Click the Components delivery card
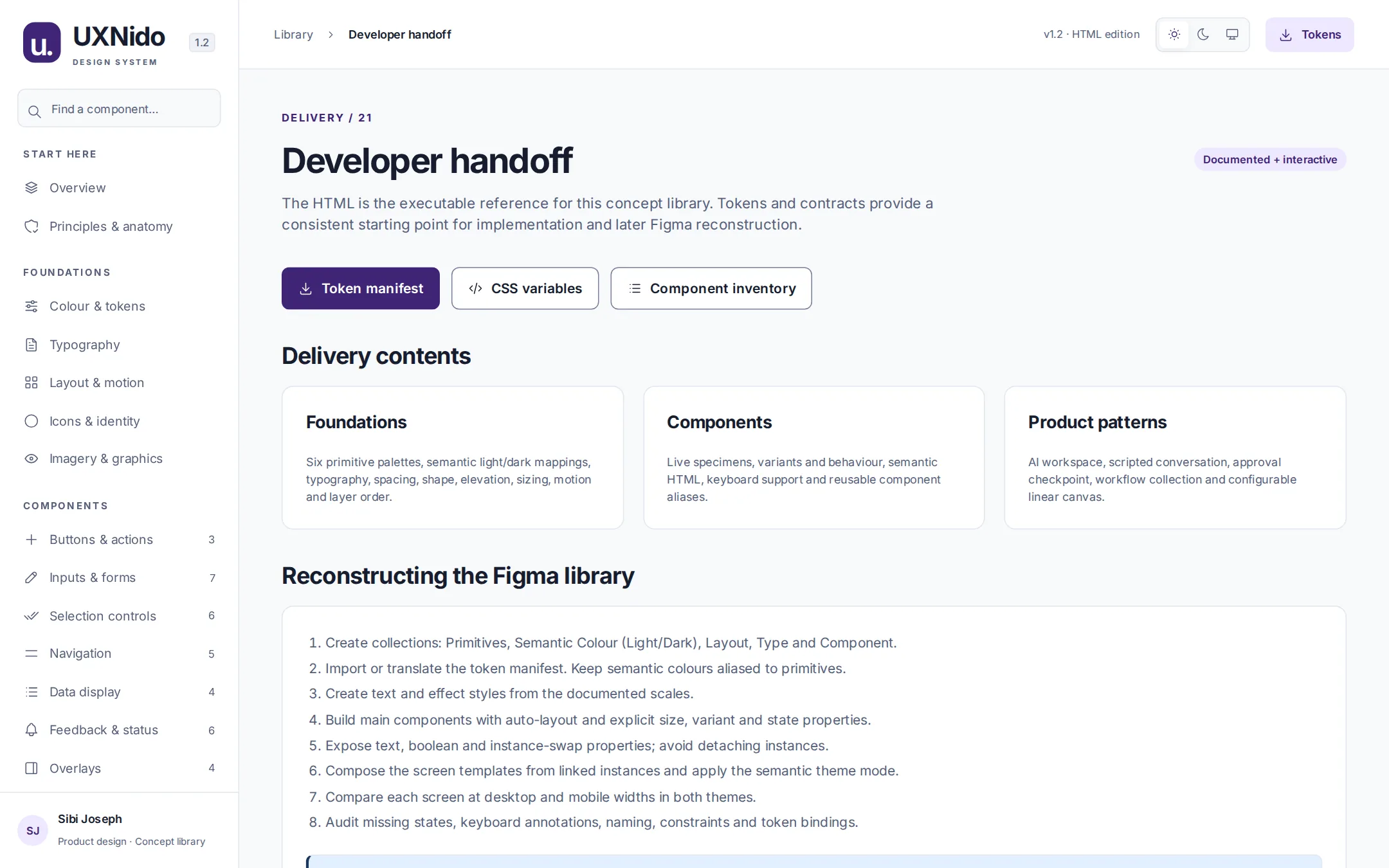Viewport: 1389px width, 868px height. (814, 458)
